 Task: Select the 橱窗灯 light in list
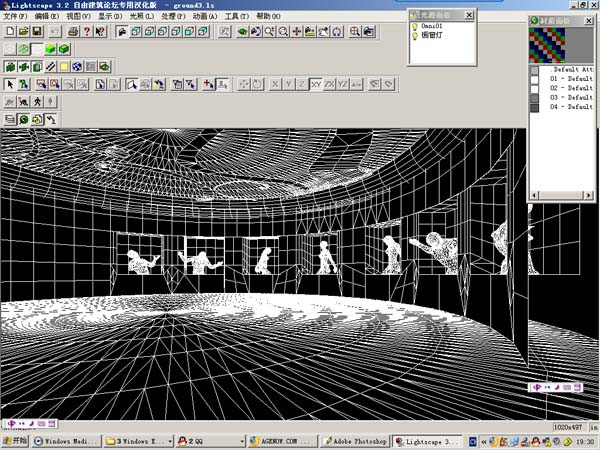point(432,35)
